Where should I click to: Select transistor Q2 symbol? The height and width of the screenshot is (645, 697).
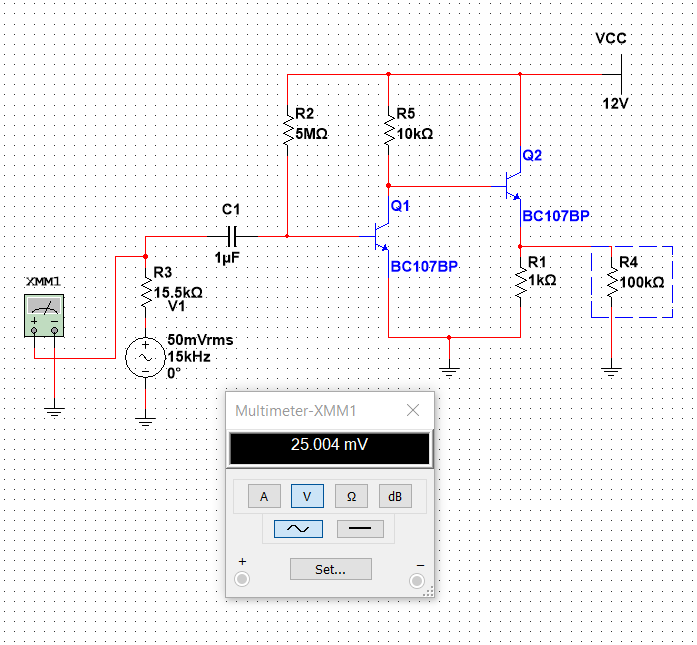pyautogui.click(x=513, y=186)
